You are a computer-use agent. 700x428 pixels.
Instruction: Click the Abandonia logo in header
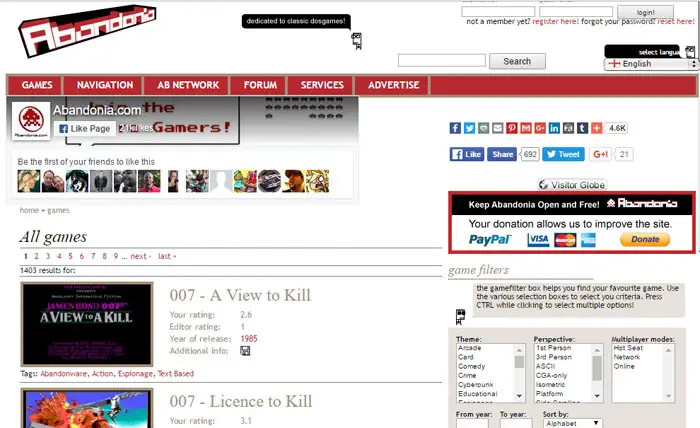86,32
